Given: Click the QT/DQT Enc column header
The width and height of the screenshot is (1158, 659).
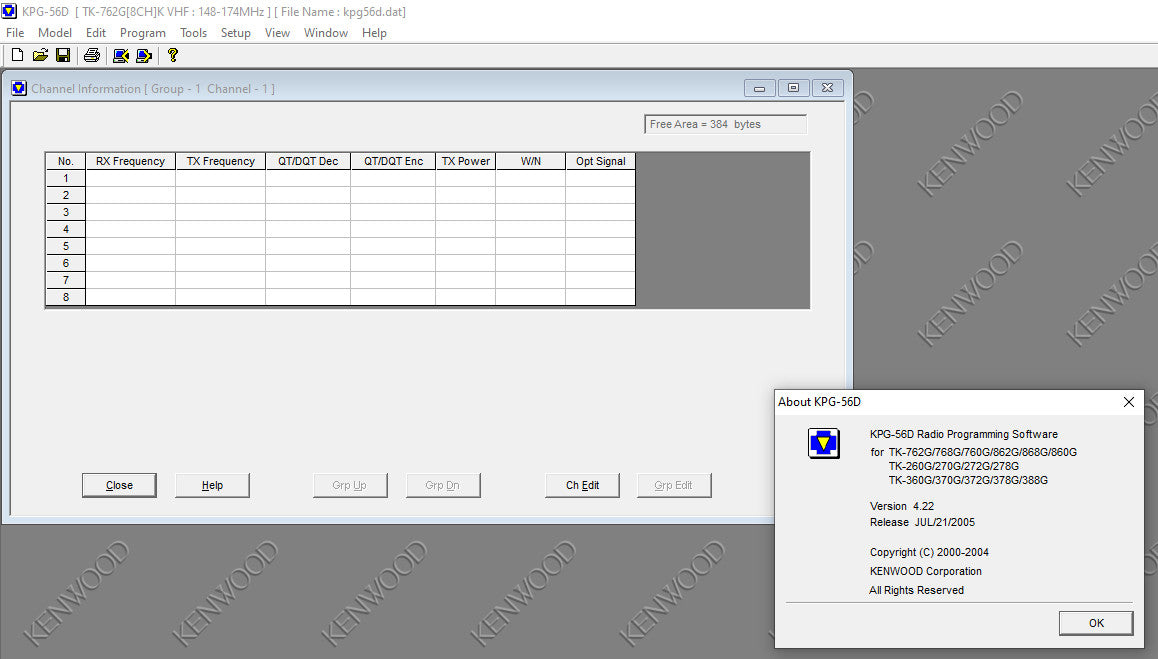Looking at the screenshot, I should (393, 161).
